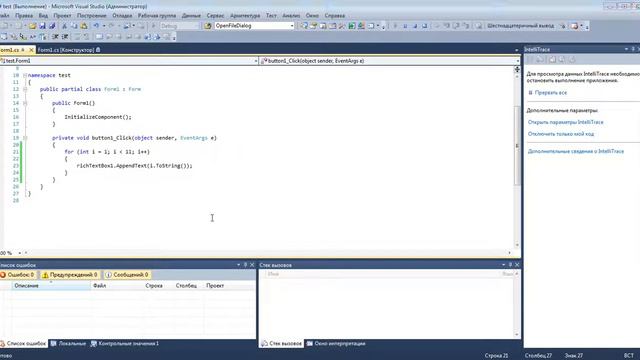Click Отключить только мой код link

pos(561,134)
